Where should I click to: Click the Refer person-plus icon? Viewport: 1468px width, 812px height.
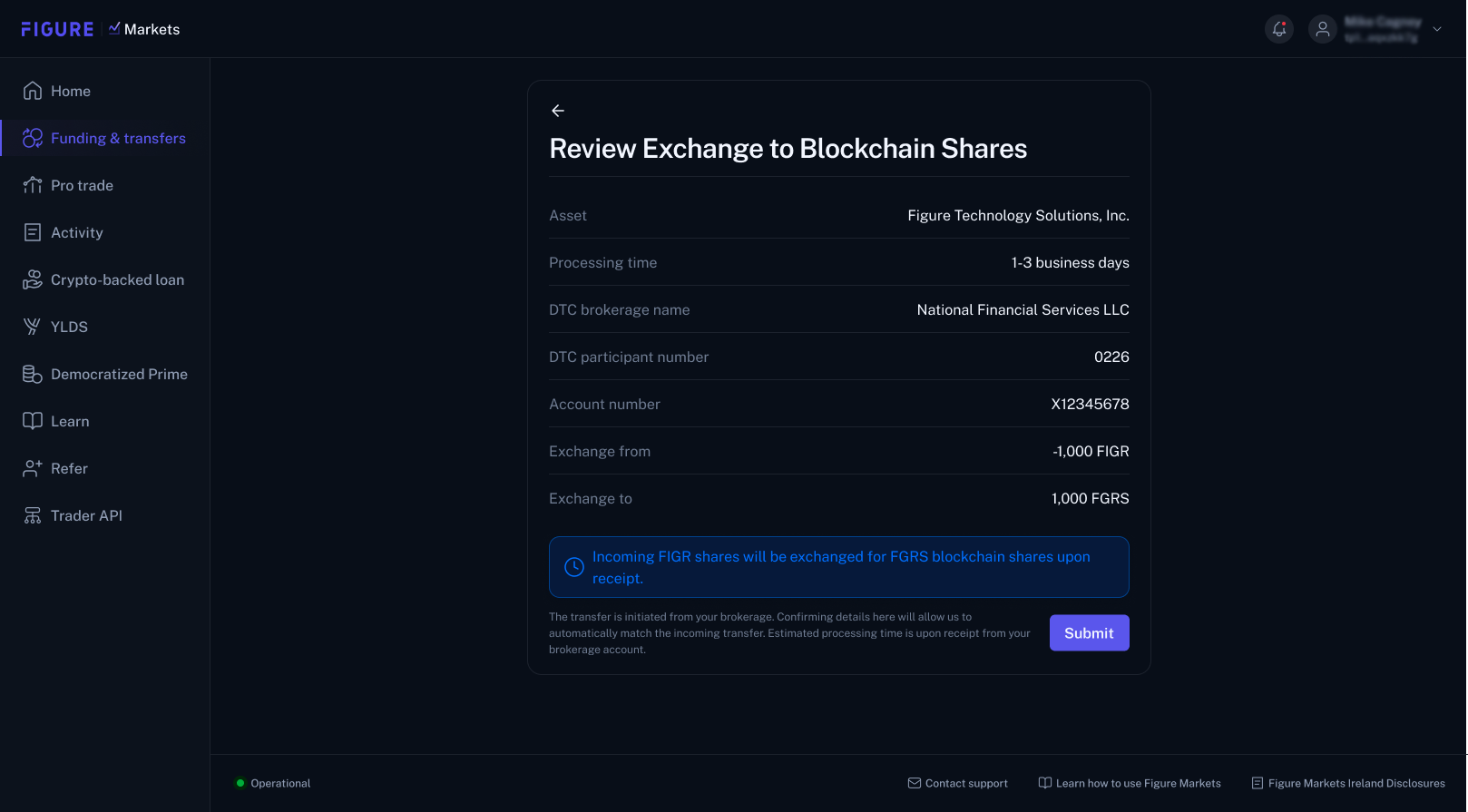[x=33, y=468]
